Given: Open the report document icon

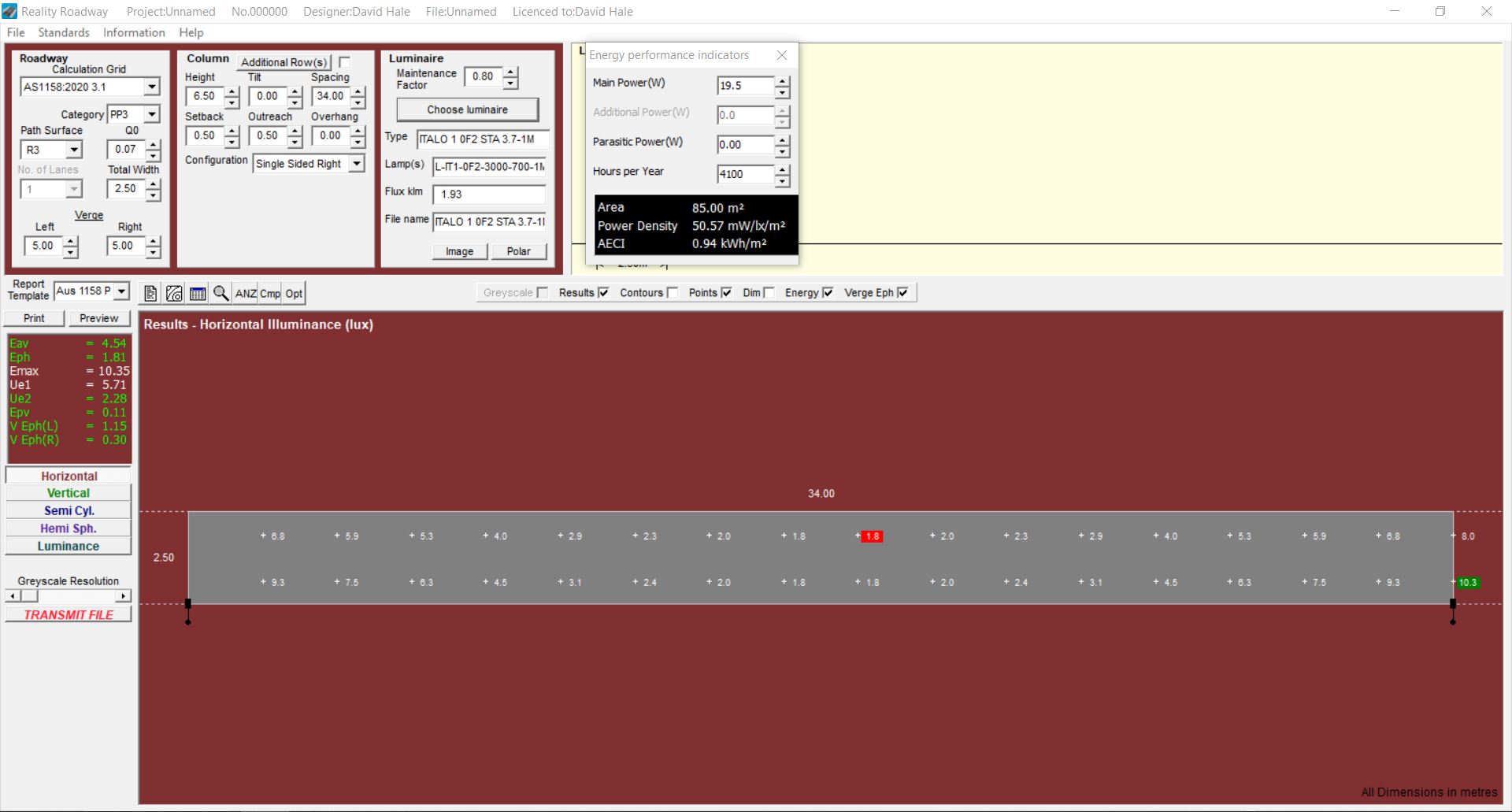Looking at the screenshot, I should pos(150,294).
